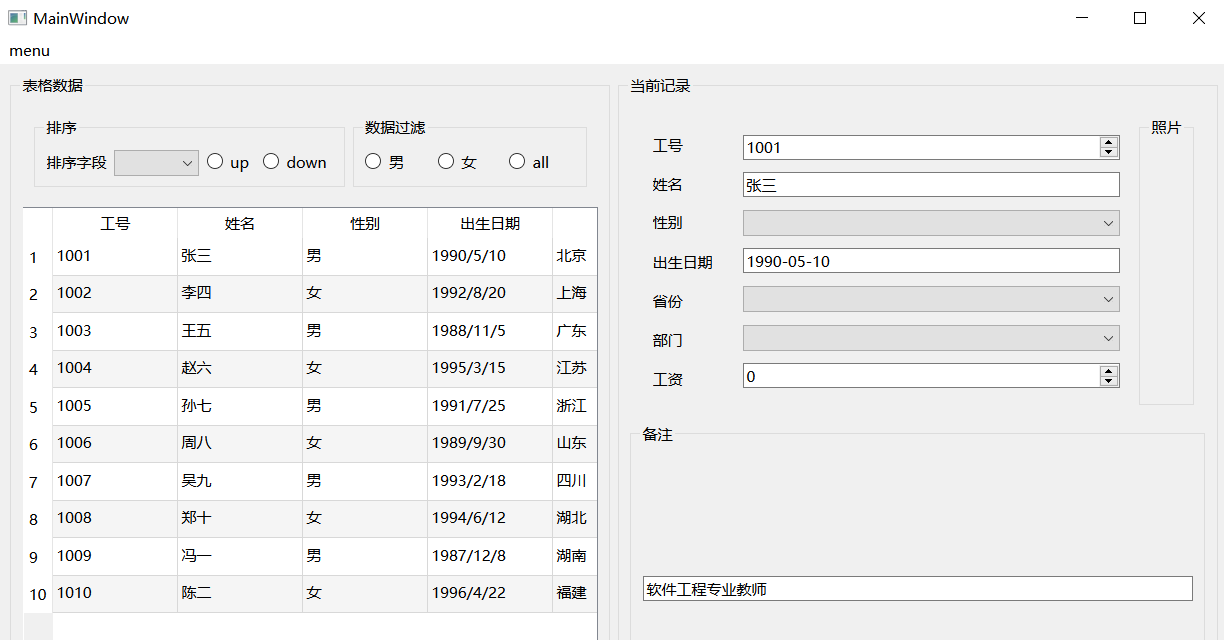The height and width of the screenshot is (640, 1224).
Task: Click birth date cell 1989/9/30
Action: coord(490,444)
